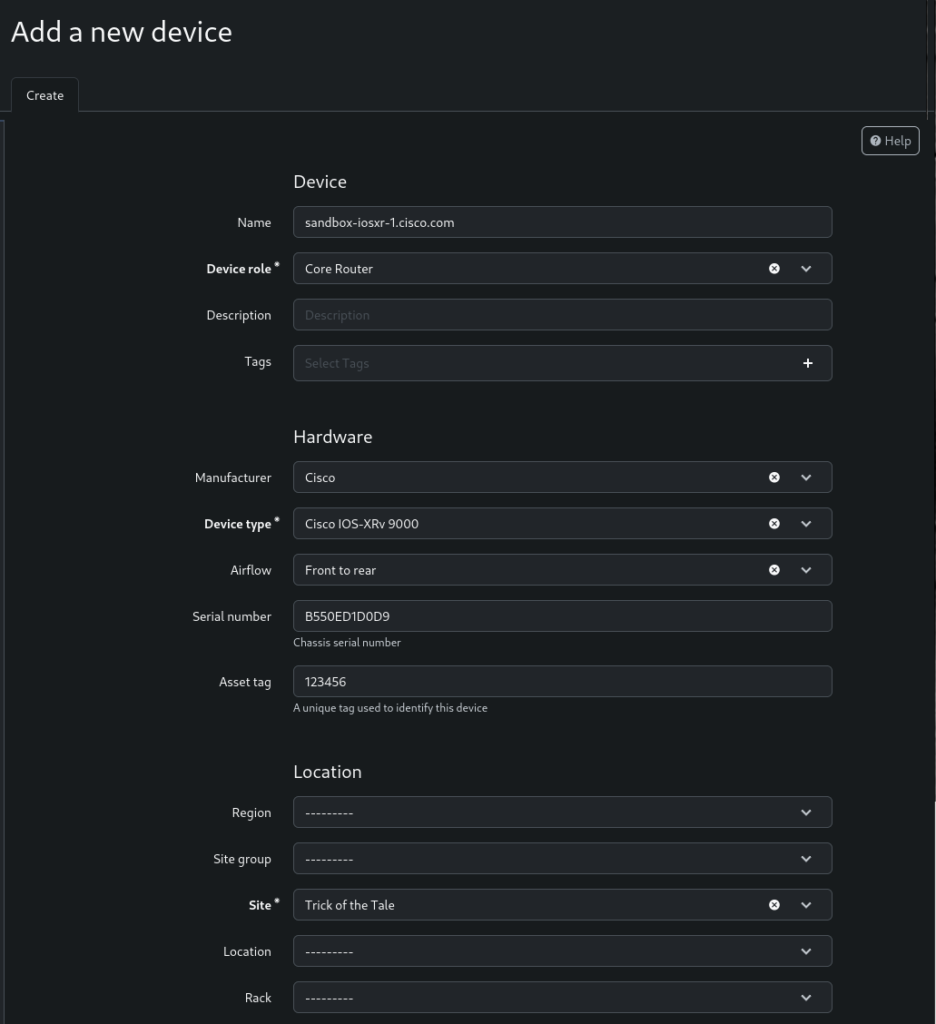Click the plus icon in Tags
936x1024 pixels.
[x=808, y=363]
